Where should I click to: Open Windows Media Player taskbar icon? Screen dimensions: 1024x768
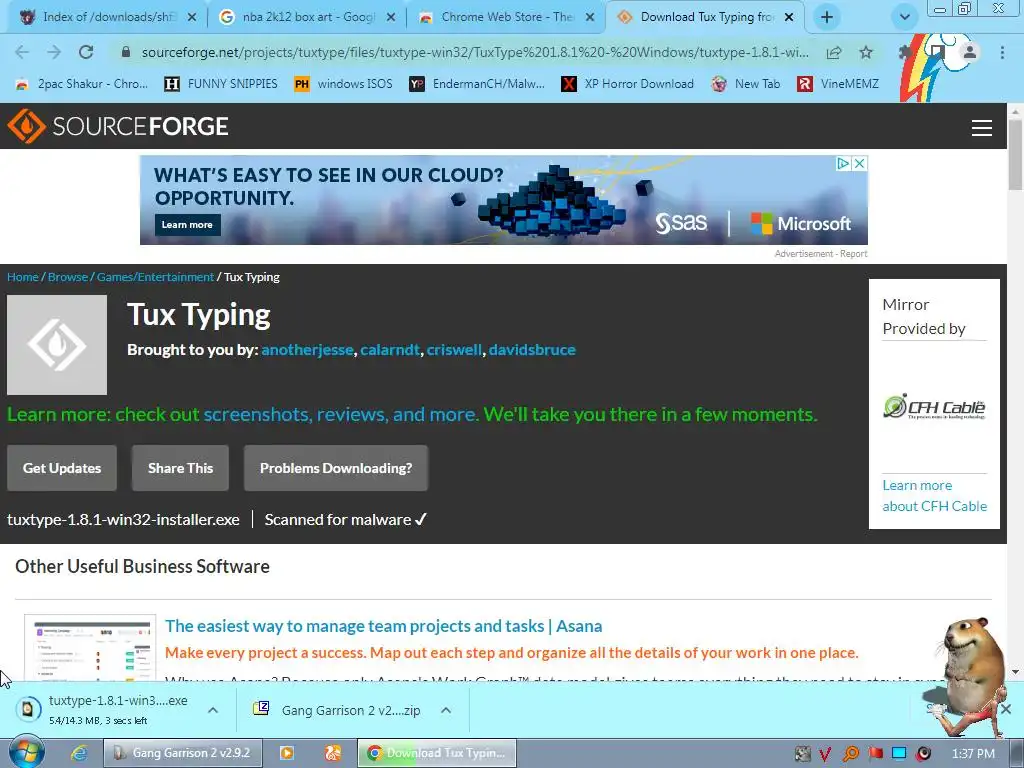point(286,753)
